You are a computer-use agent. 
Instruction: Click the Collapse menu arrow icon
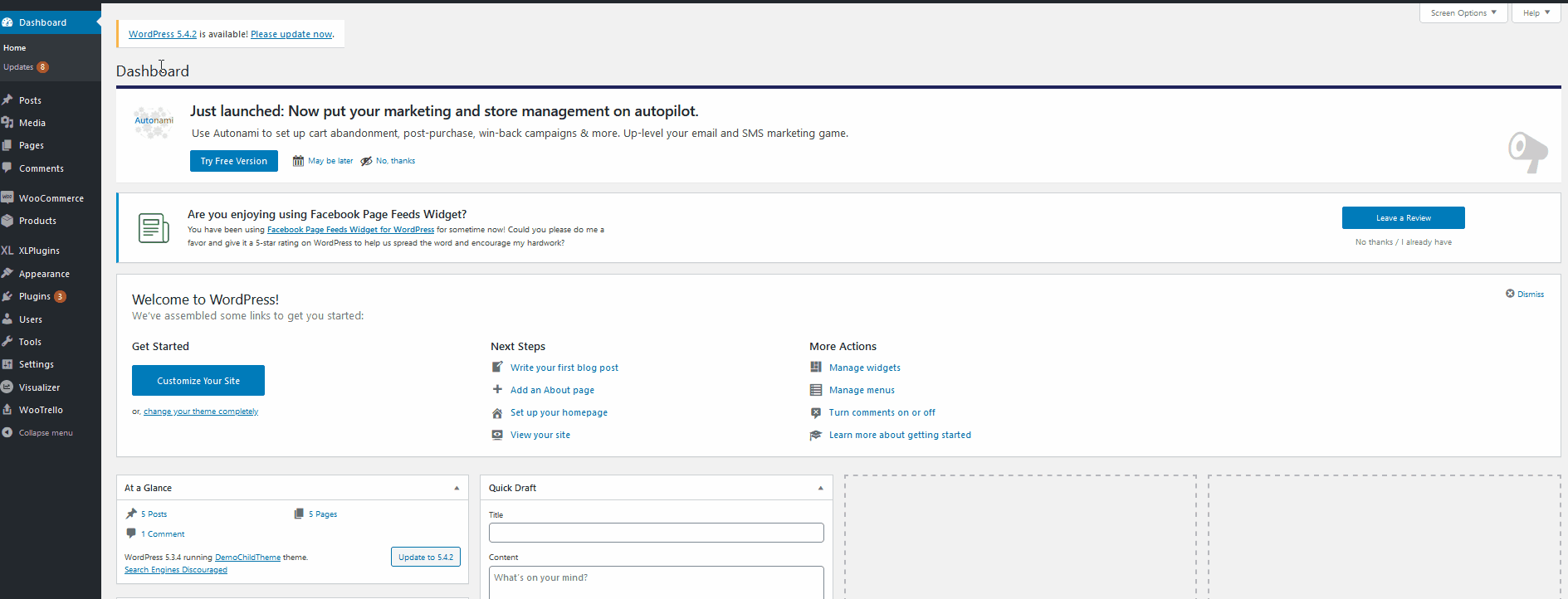pyautogui.click(x=7, y=433)
